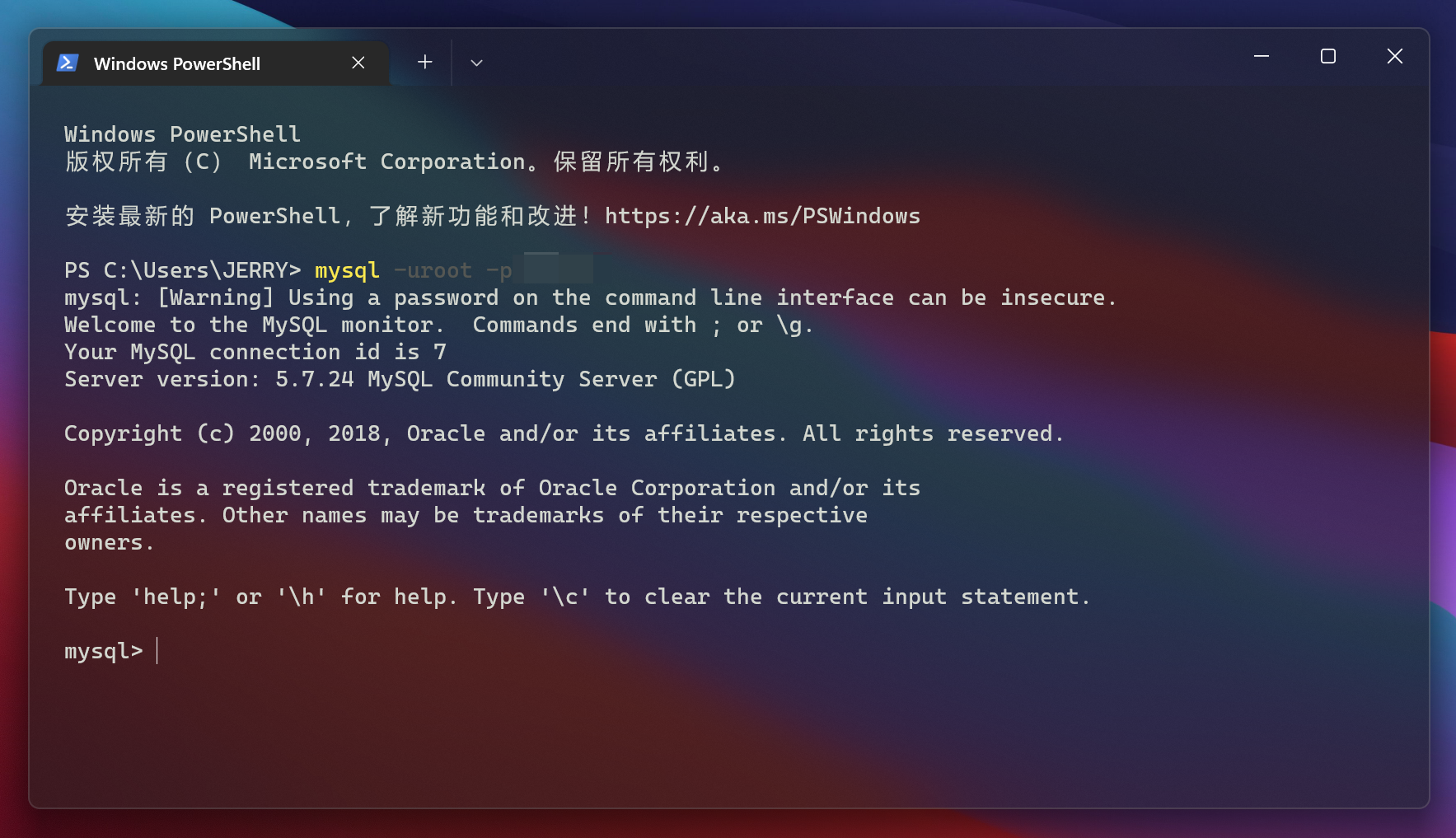Screen dimensions: 1456x838
Task: Click the 'help;' text in the hint line
Action: click(x=176, y=597)
